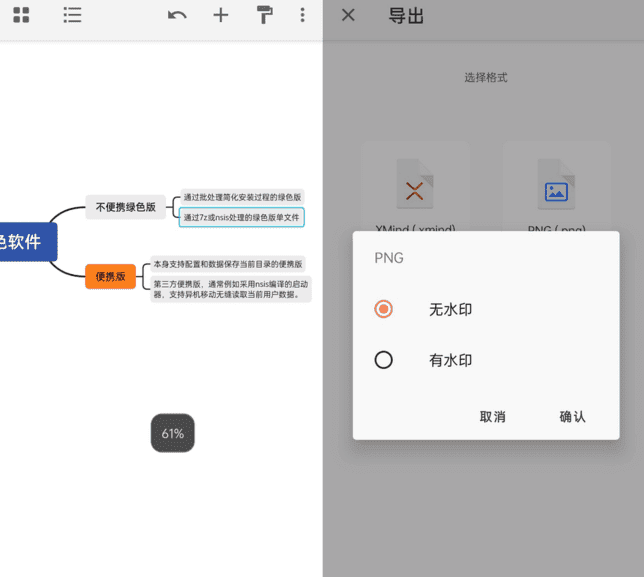
Task: Choose the PNG image format icon
Action: click(557, 184)
